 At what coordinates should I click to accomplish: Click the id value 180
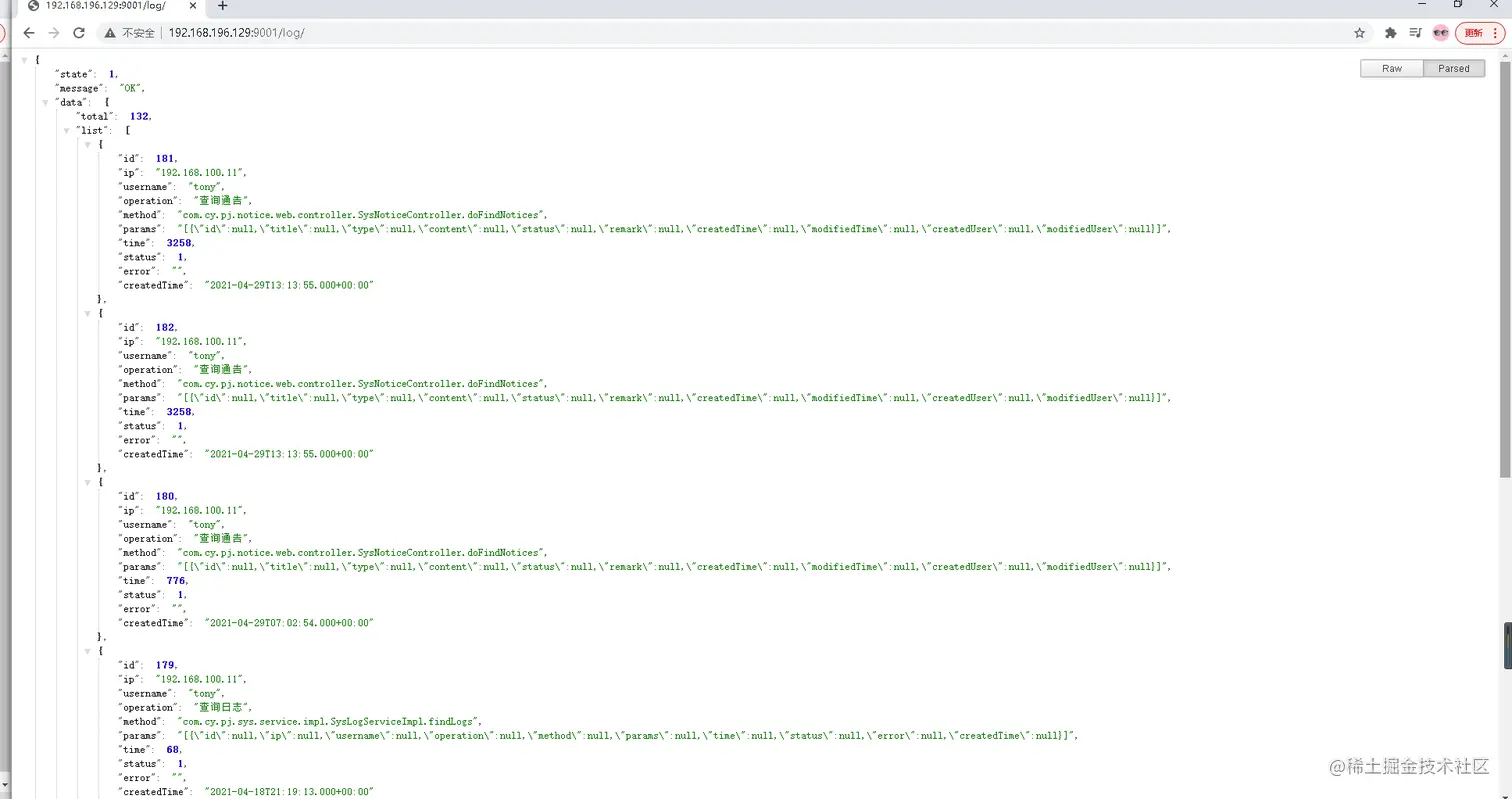point(166,496)
